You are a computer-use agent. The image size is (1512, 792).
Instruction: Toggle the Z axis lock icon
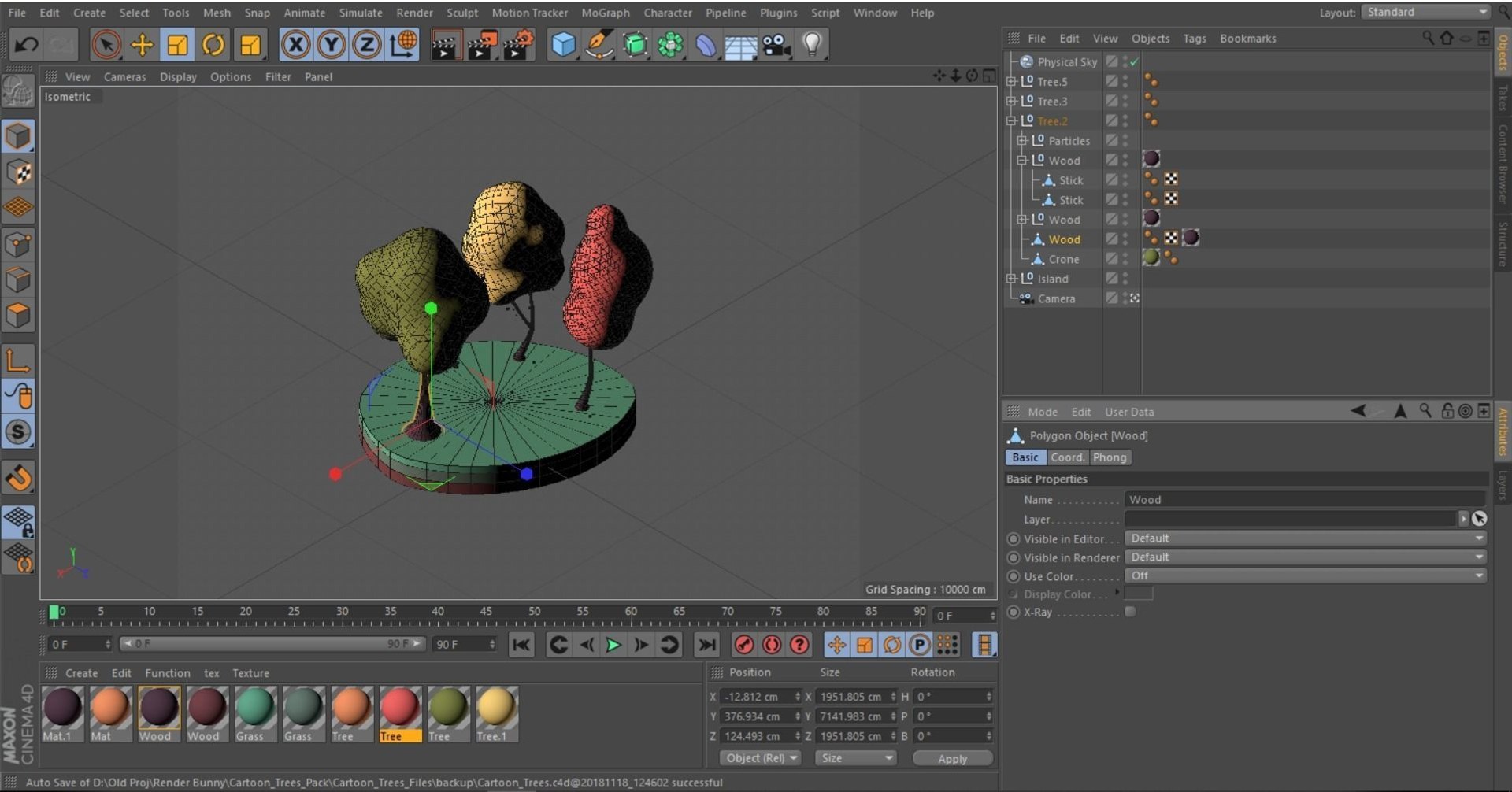366,45
